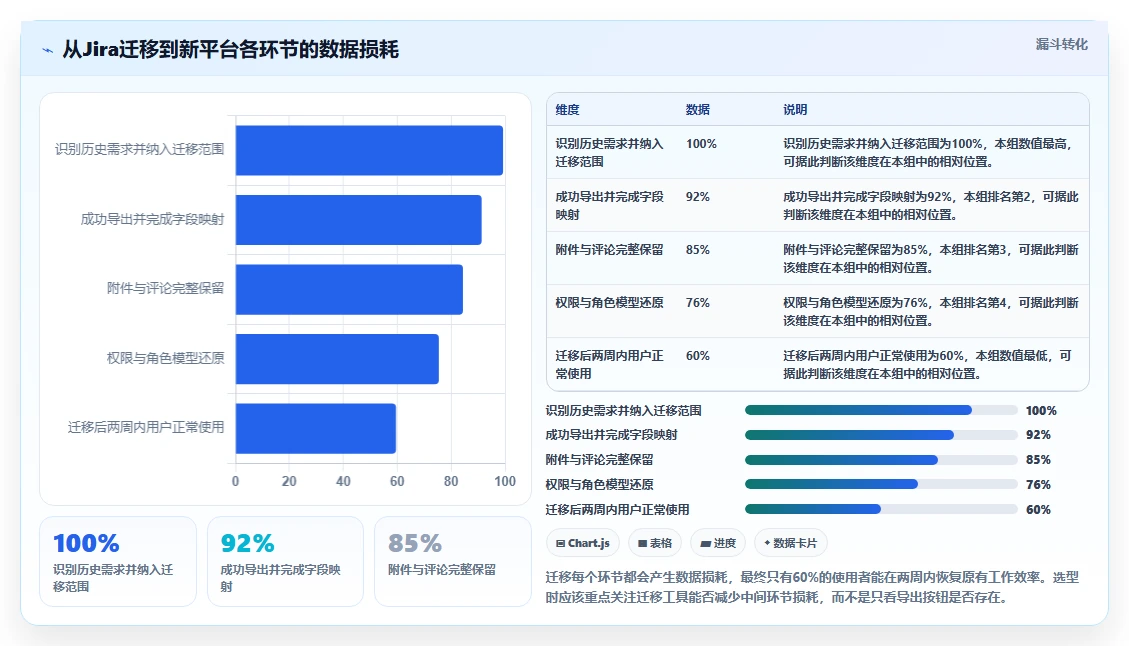Click the chart bar for 权限与角色模型还原
This screenshot has width=1129, height=646.
tap(337, 359)
